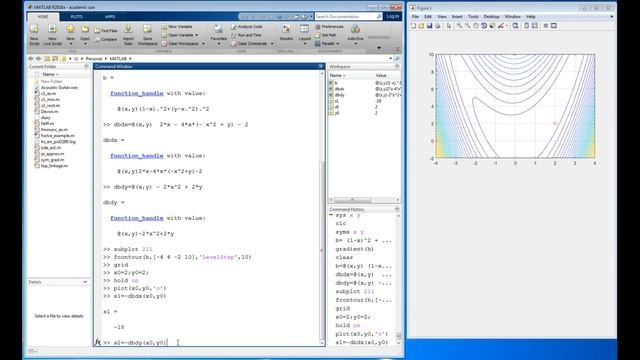Click the Print Figure icon

coord(438,26)
